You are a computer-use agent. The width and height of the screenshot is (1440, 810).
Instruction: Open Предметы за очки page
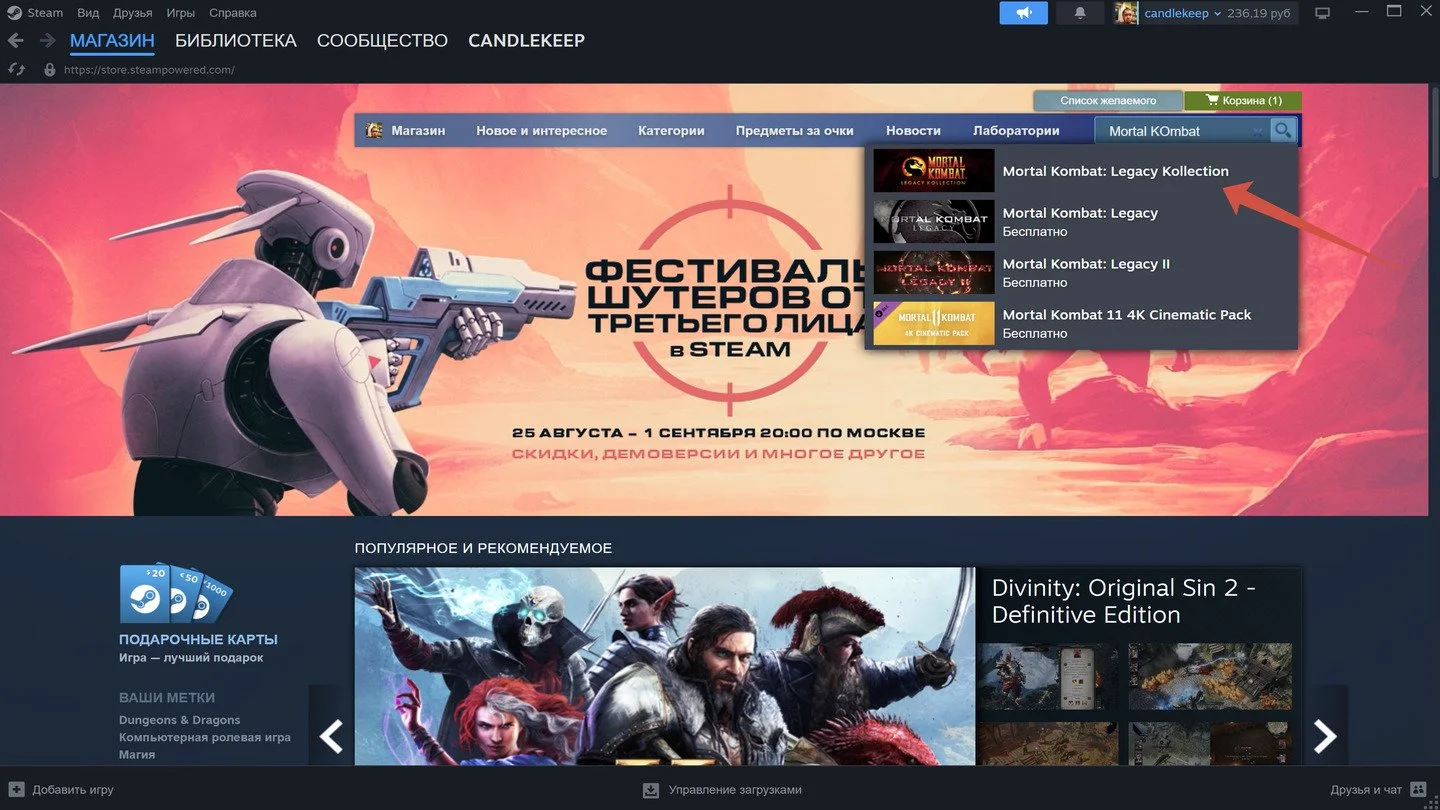(x=795, y=130)
